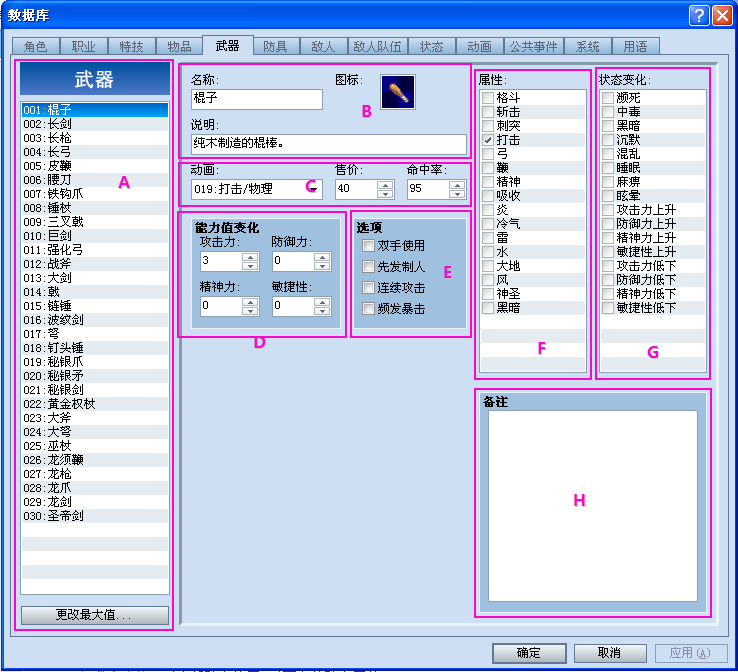The height and width of the screenshot is (672, 738).
Task: Go to the 物品 tab
Action: [179, 46]
